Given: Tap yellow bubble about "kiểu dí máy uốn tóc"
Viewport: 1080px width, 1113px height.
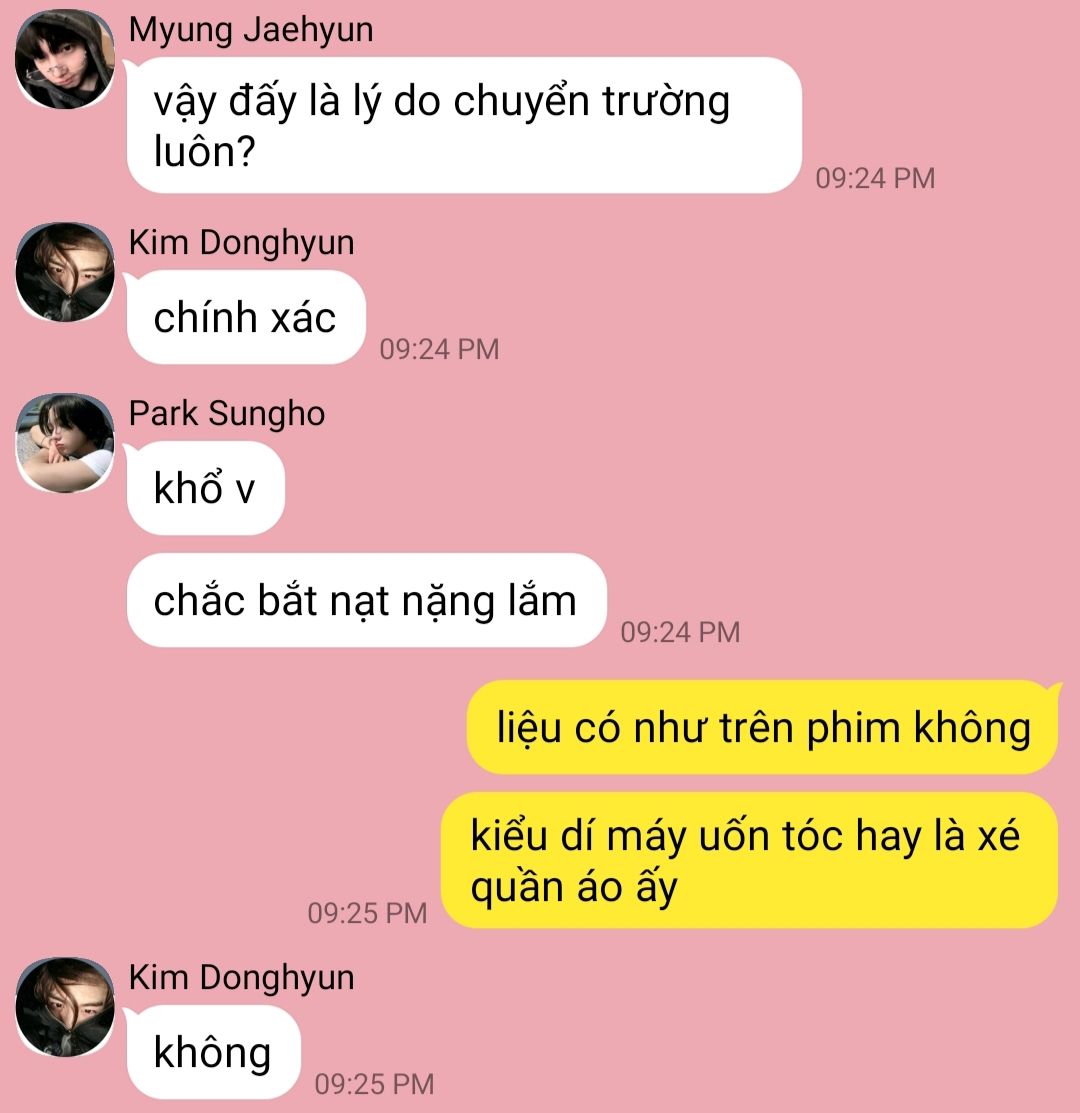Looking at the screenshot, I should pos(749,860).
